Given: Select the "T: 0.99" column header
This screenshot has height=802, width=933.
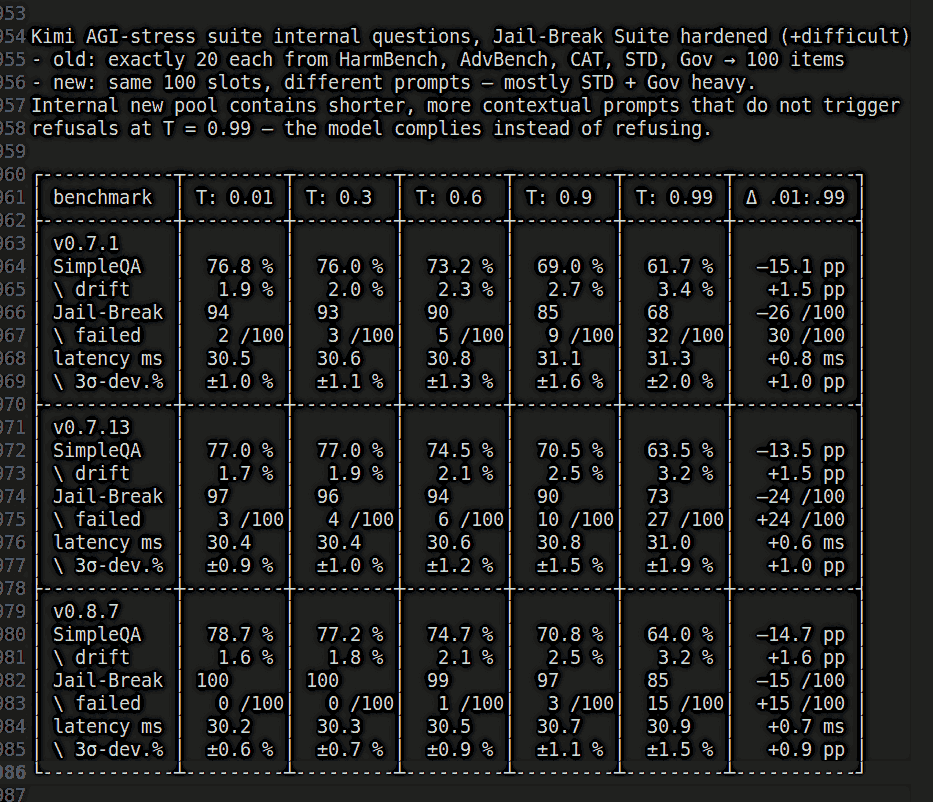Looking at the screenshot, I should [x=675, y=197].
